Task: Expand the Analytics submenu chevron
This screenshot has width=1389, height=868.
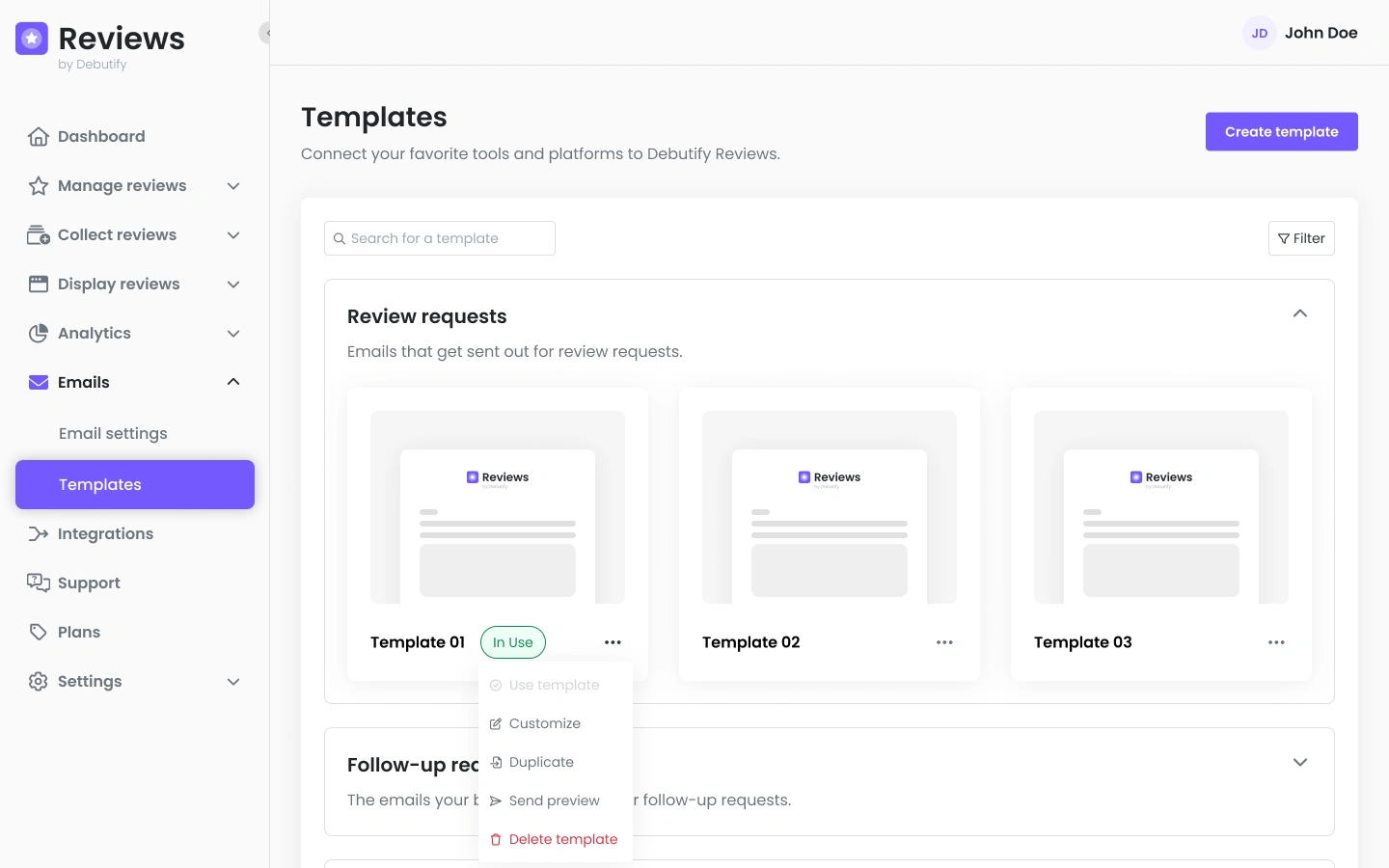Action: (x=233, y=334)
